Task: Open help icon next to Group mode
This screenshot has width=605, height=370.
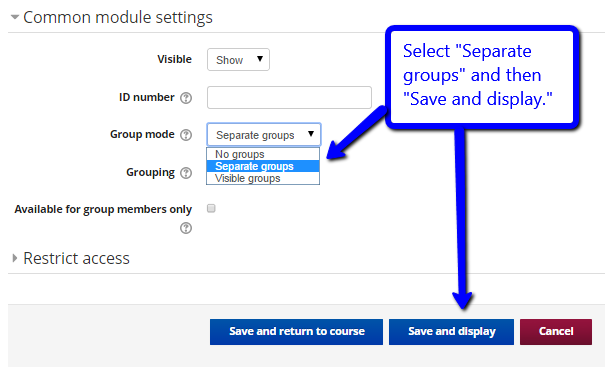Action: (186, 135)
